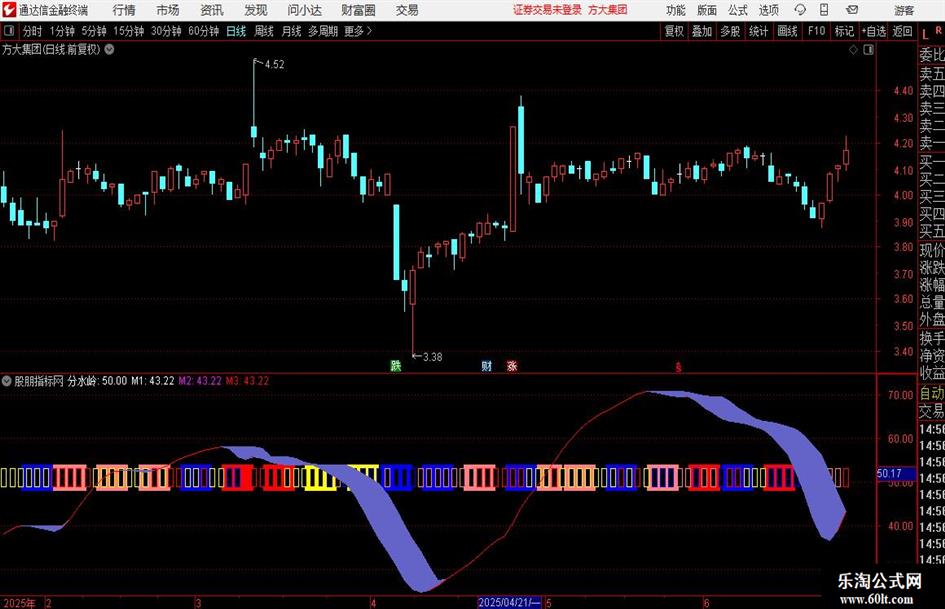Click the 叠加 overlay button
The width and height of the screenshot is (945, 609).
702,31
